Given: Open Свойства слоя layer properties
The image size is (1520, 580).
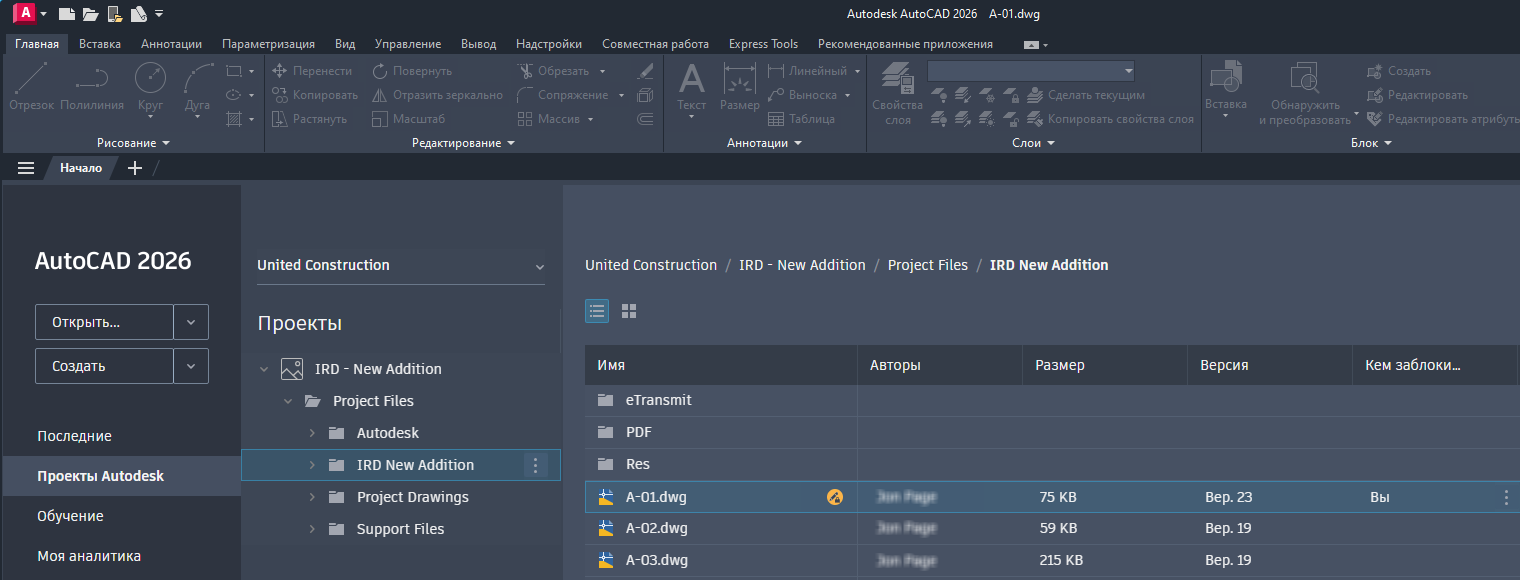Looking at the screenshot, I should coord(897,94).
